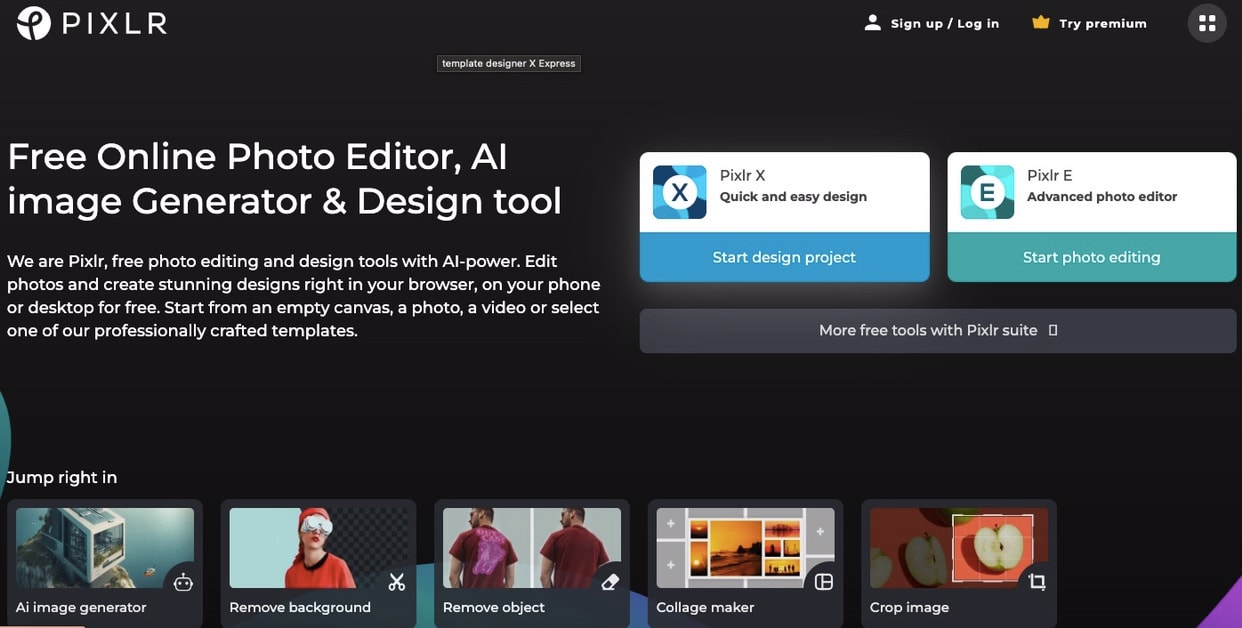Click the PIXLR wordmark text
Viewport: 1242px width, 628px height.
coord(114,24)
